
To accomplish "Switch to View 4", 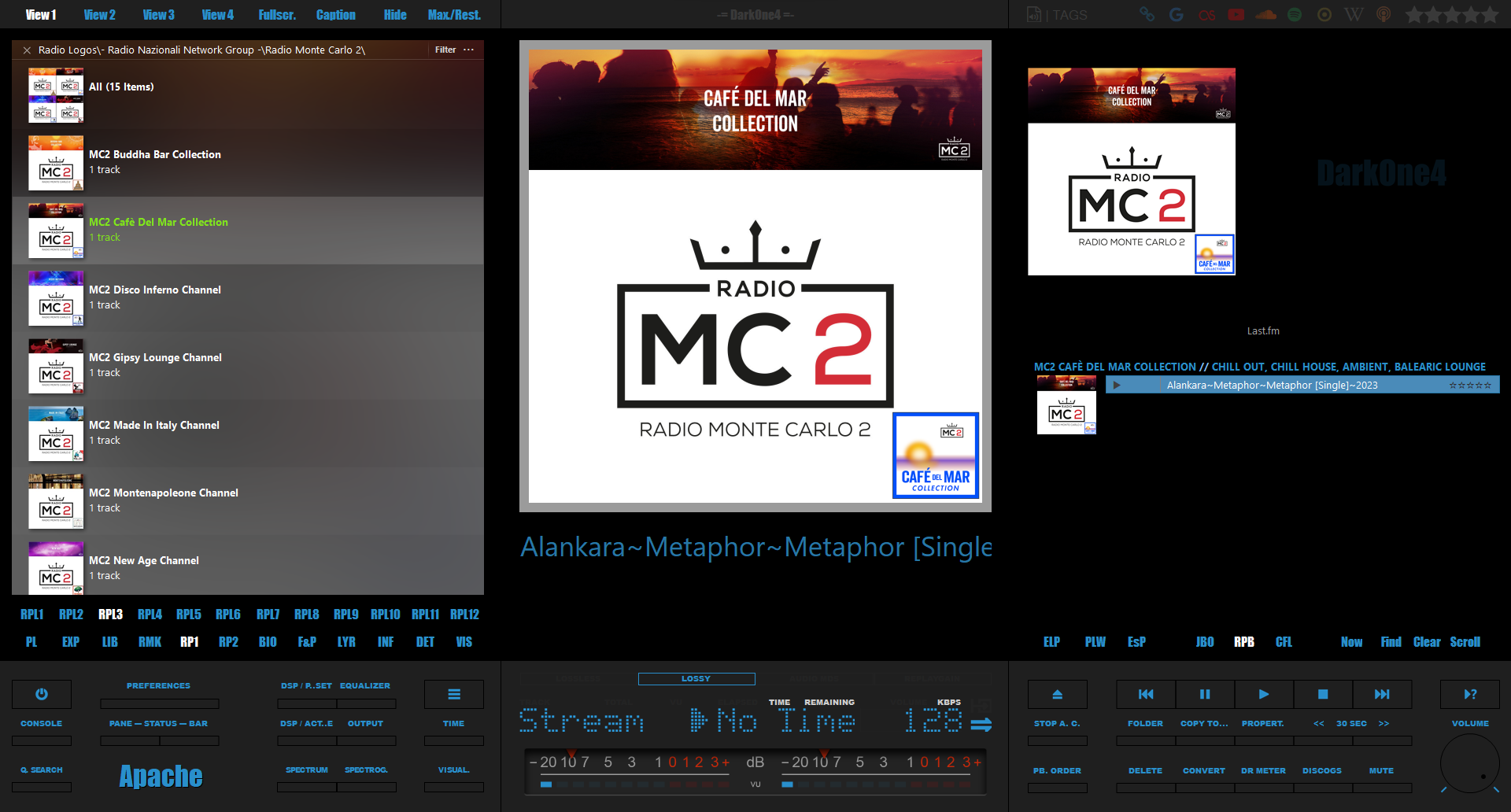I will point(218,14).
